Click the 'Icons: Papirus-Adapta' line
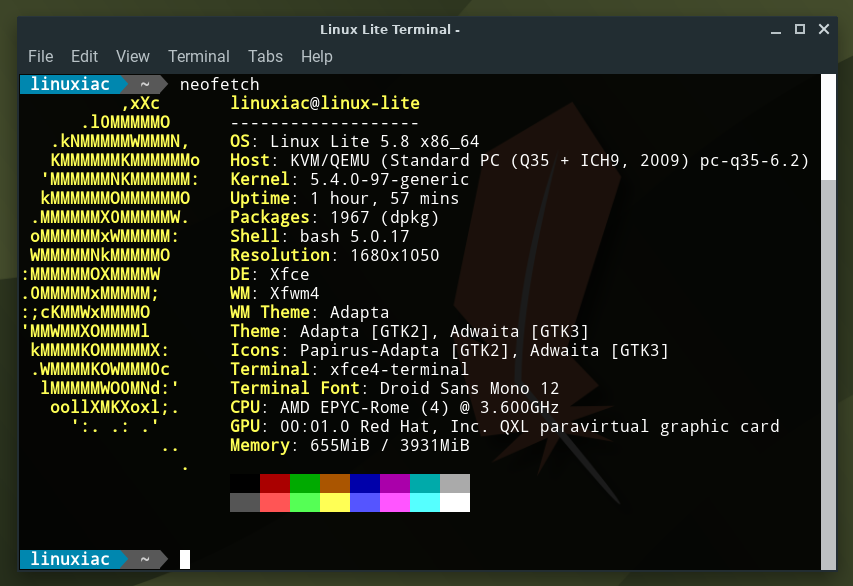This screenshot has width=853, height=586. coord(449,350)
